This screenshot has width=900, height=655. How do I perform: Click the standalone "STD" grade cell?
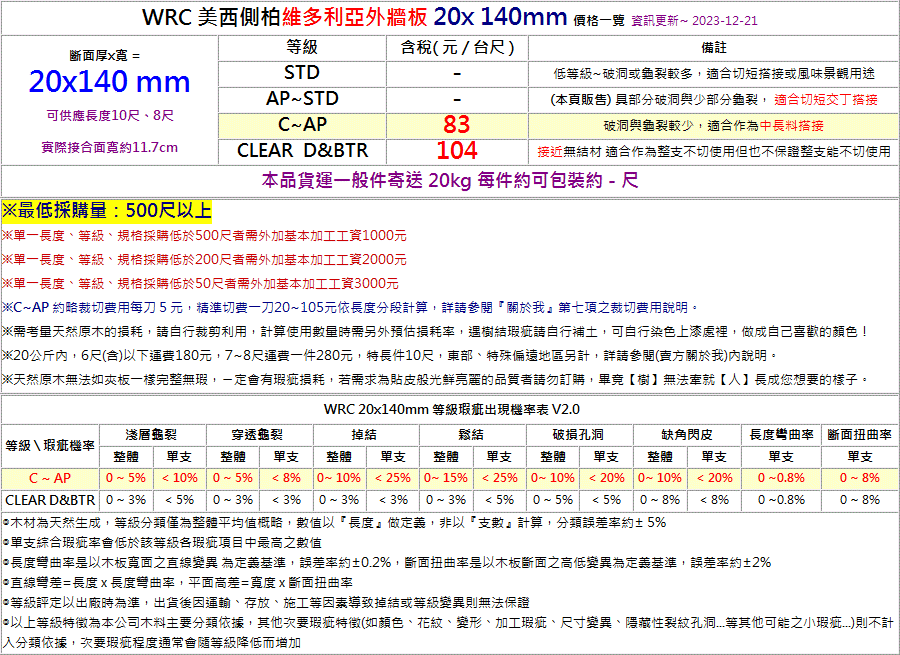pos(302,73)
